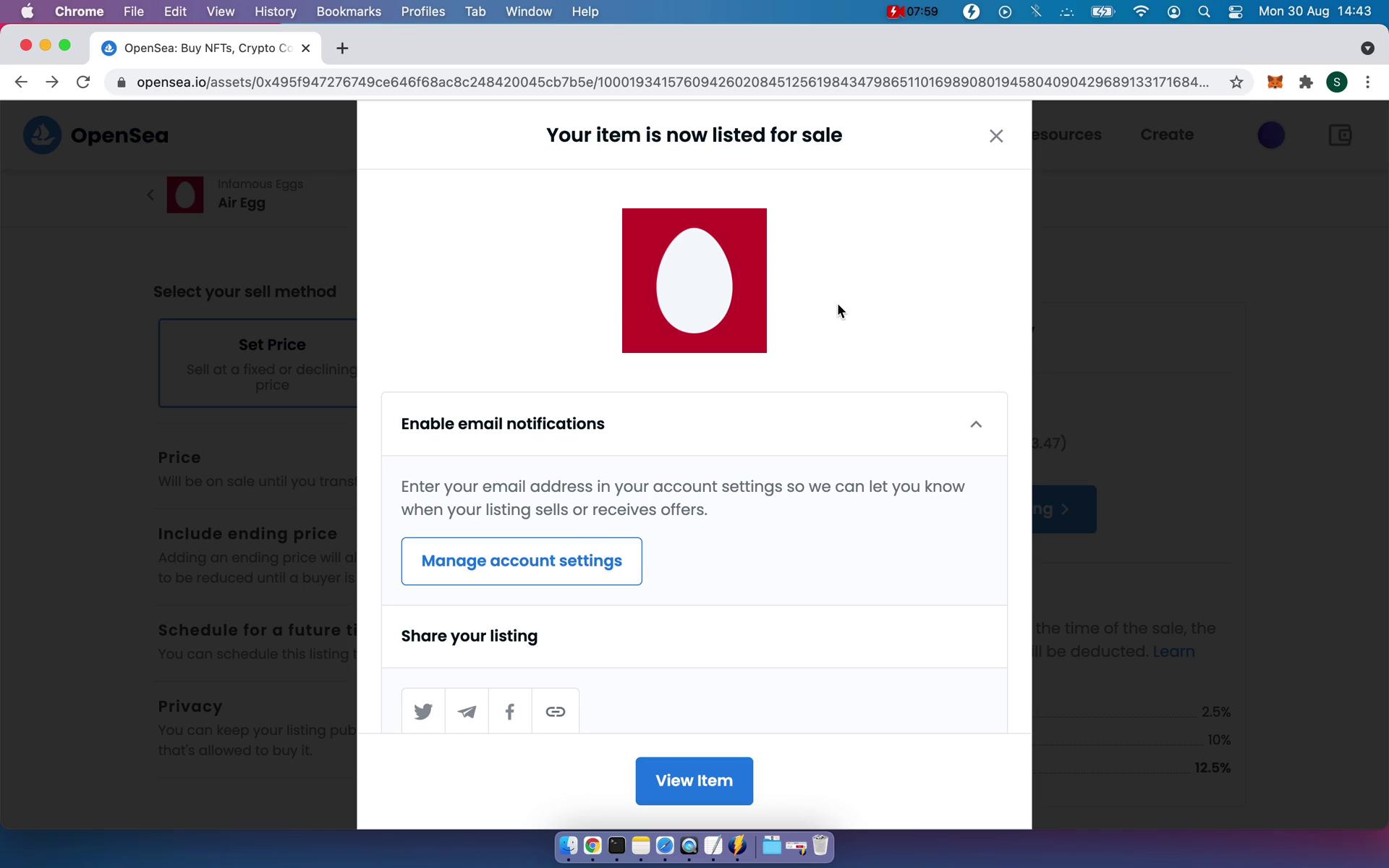Click the back navigation arrow

(21, 81)
